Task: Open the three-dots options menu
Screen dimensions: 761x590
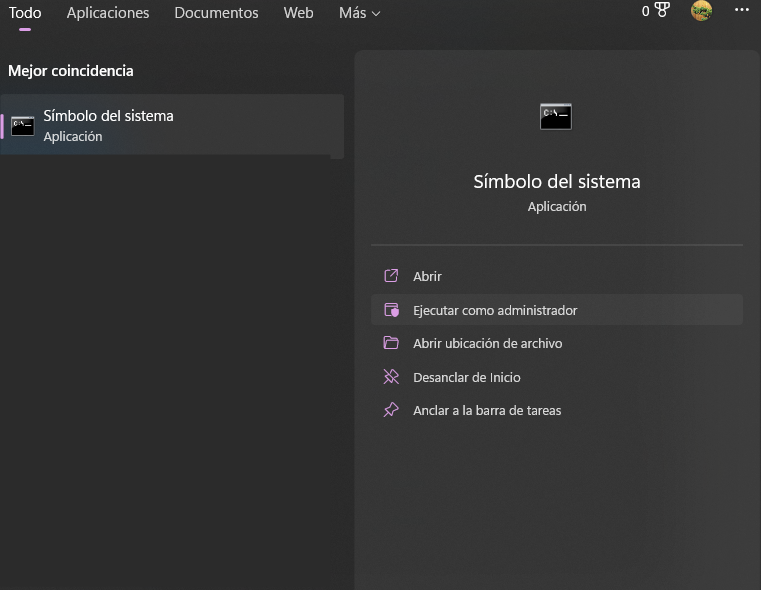Action: point(742,10)
